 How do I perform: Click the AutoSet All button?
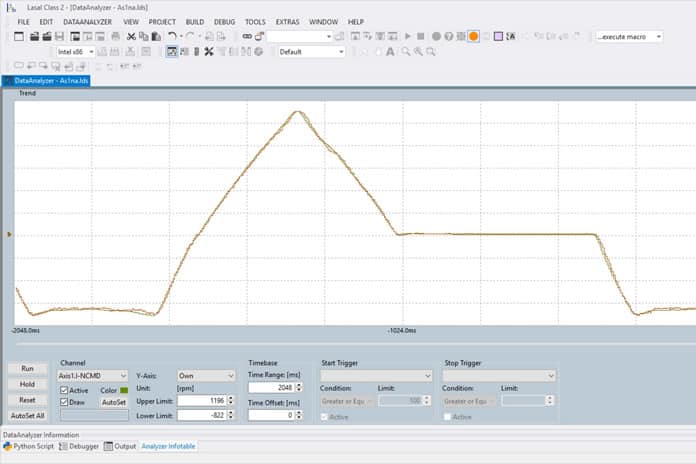(x=28, y=416)
